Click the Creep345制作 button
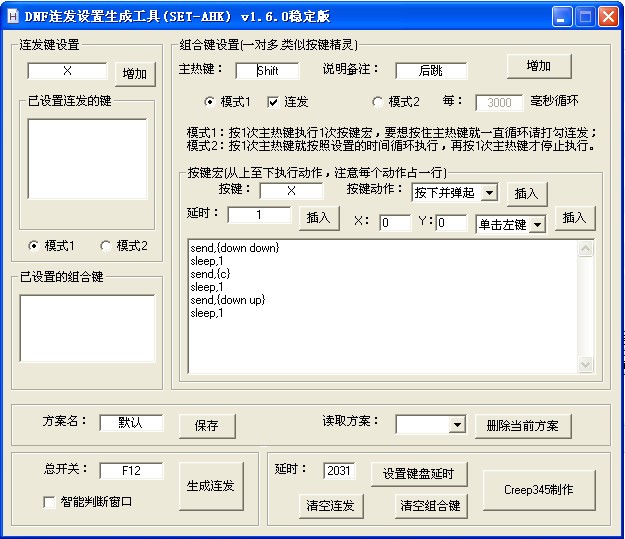 click(539, 490)
